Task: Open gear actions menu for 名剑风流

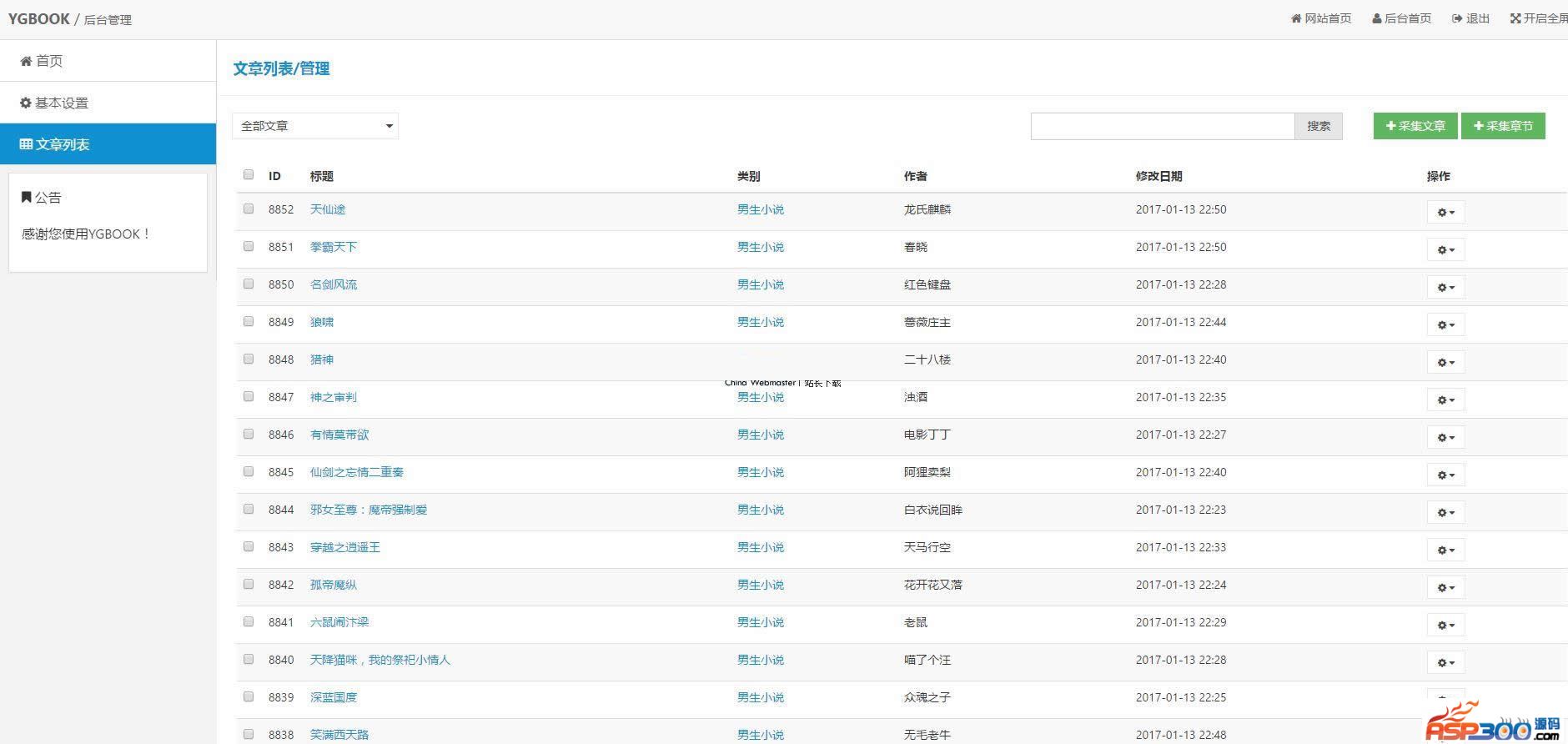Action: pos(1445,287)
